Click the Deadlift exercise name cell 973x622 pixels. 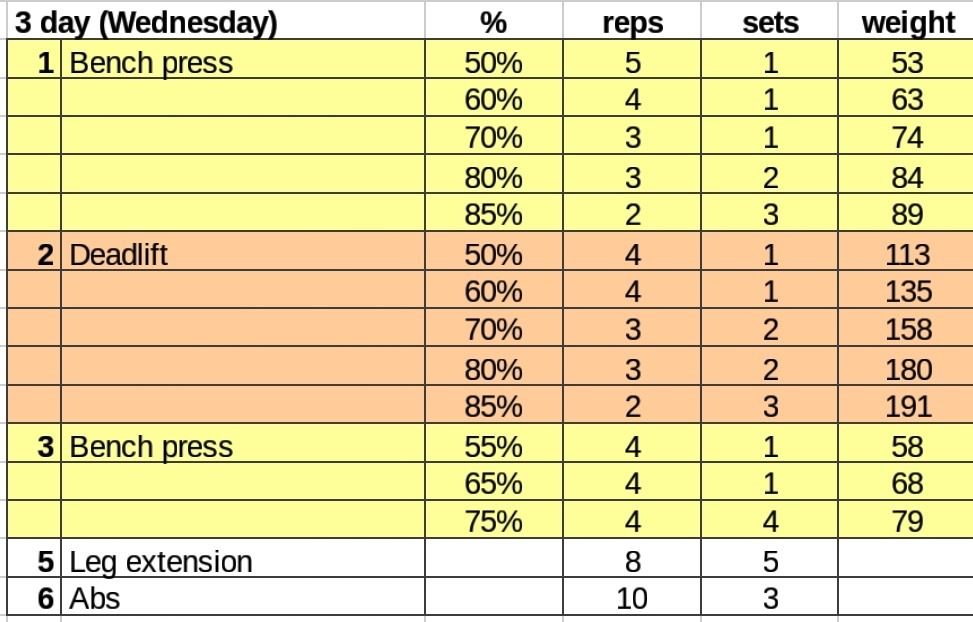[118, 254]
